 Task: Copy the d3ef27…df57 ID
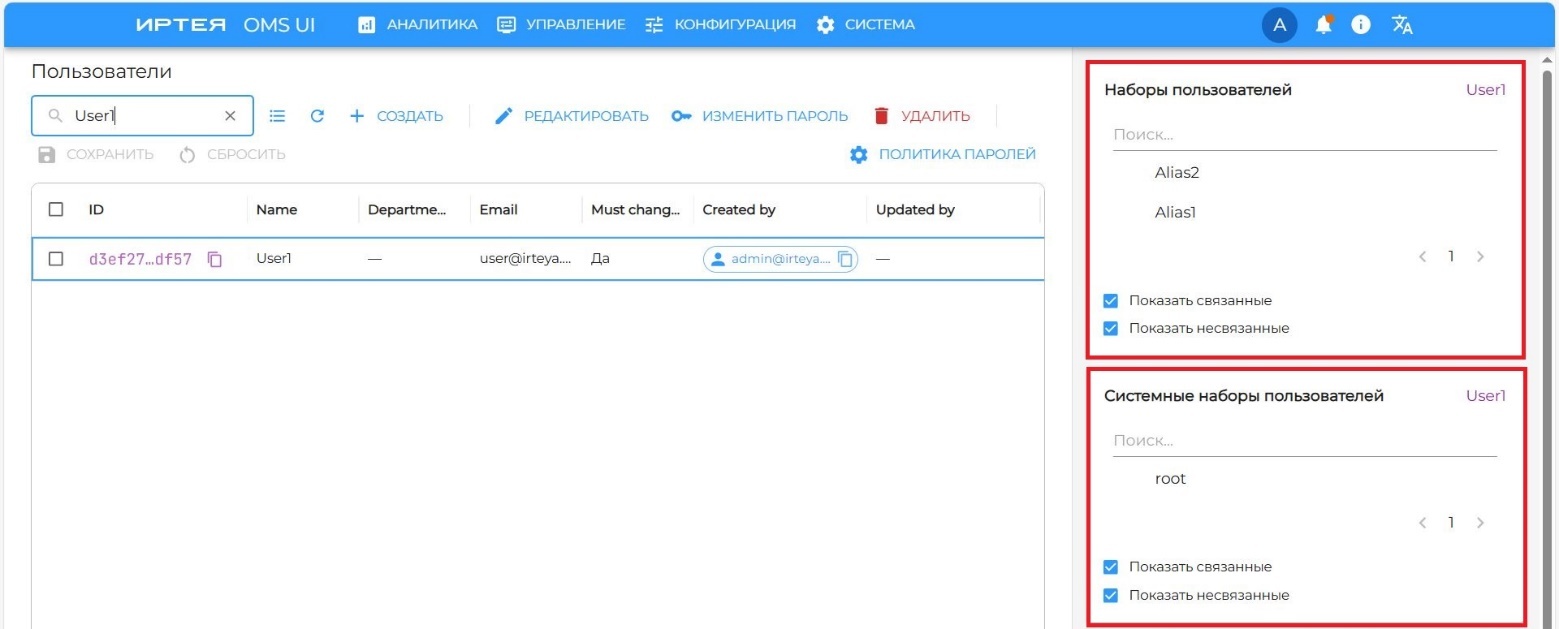pyautogui.click(x=215, y=259)
